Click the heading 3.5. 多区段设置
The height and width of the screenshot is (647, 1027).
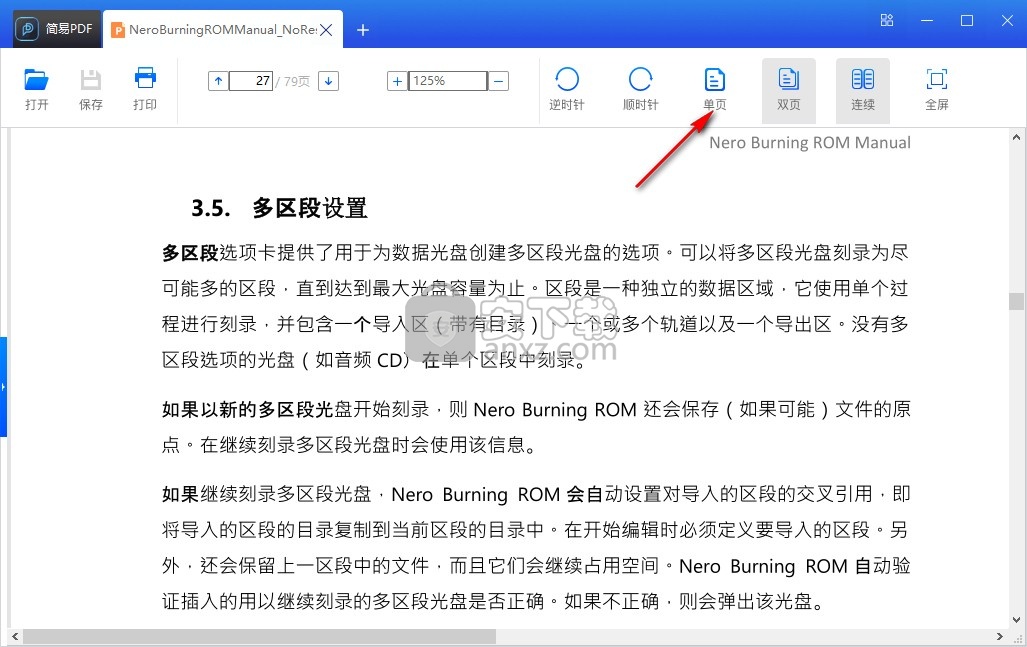(279, 208)
